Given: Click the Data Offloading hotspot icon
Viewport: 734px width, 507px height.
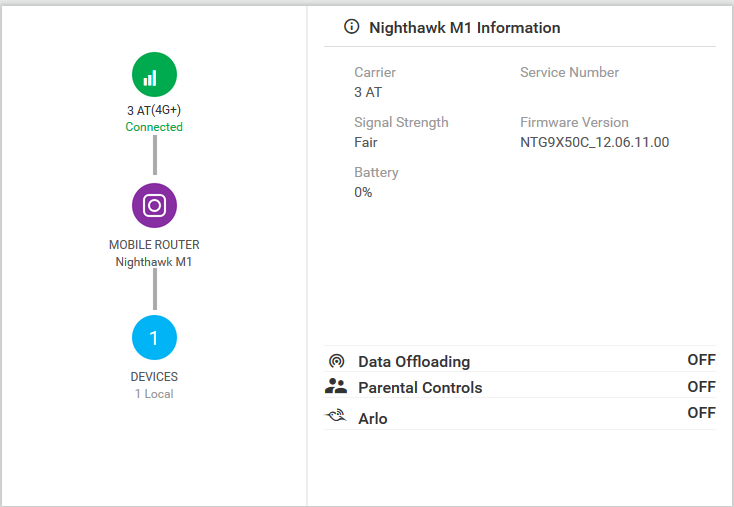Looking at the screenshot, I should pos(337,361).
